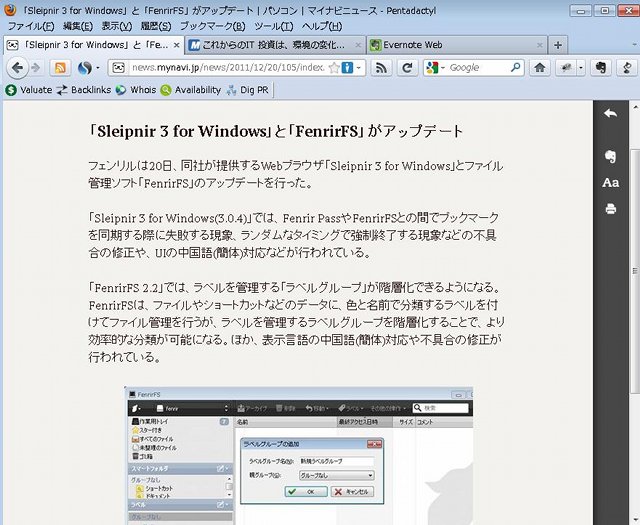The height and width of the screenshot is (525, 640).
Task: Print the article with sidebar printer icon
Action: pyautogui.click(x=611, y=209)
